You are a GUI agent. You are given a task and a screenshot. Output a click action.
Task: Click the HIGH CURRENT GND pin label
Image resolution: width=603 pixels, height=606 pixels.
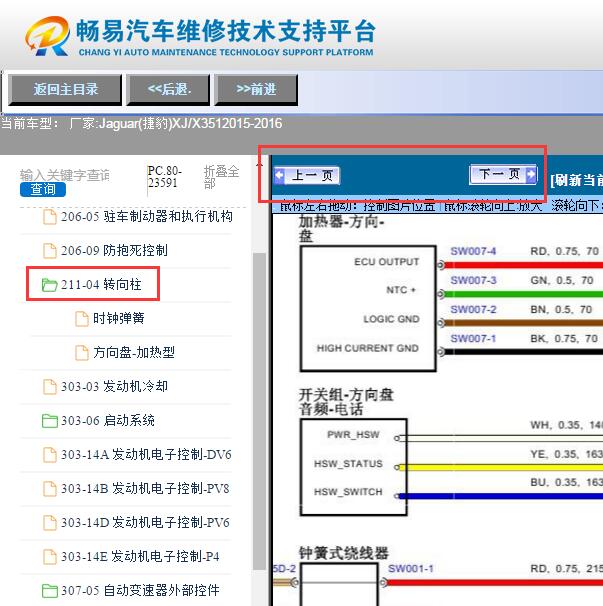pos(368,348)
